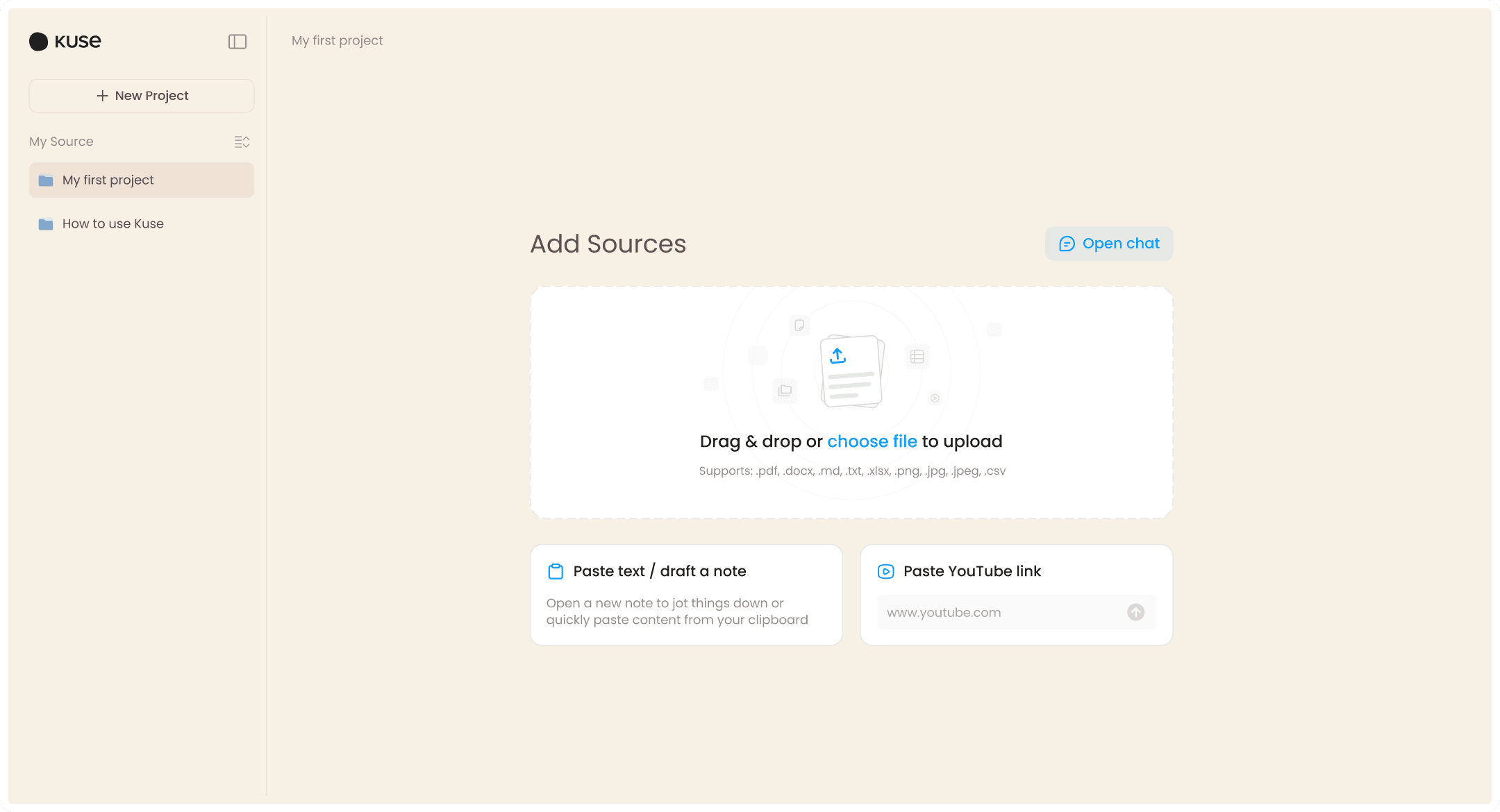The width and height of the screenshot is (1500, 812).
Task: Open the Paste text / draft a note card
Action: [x=685, y=594]
